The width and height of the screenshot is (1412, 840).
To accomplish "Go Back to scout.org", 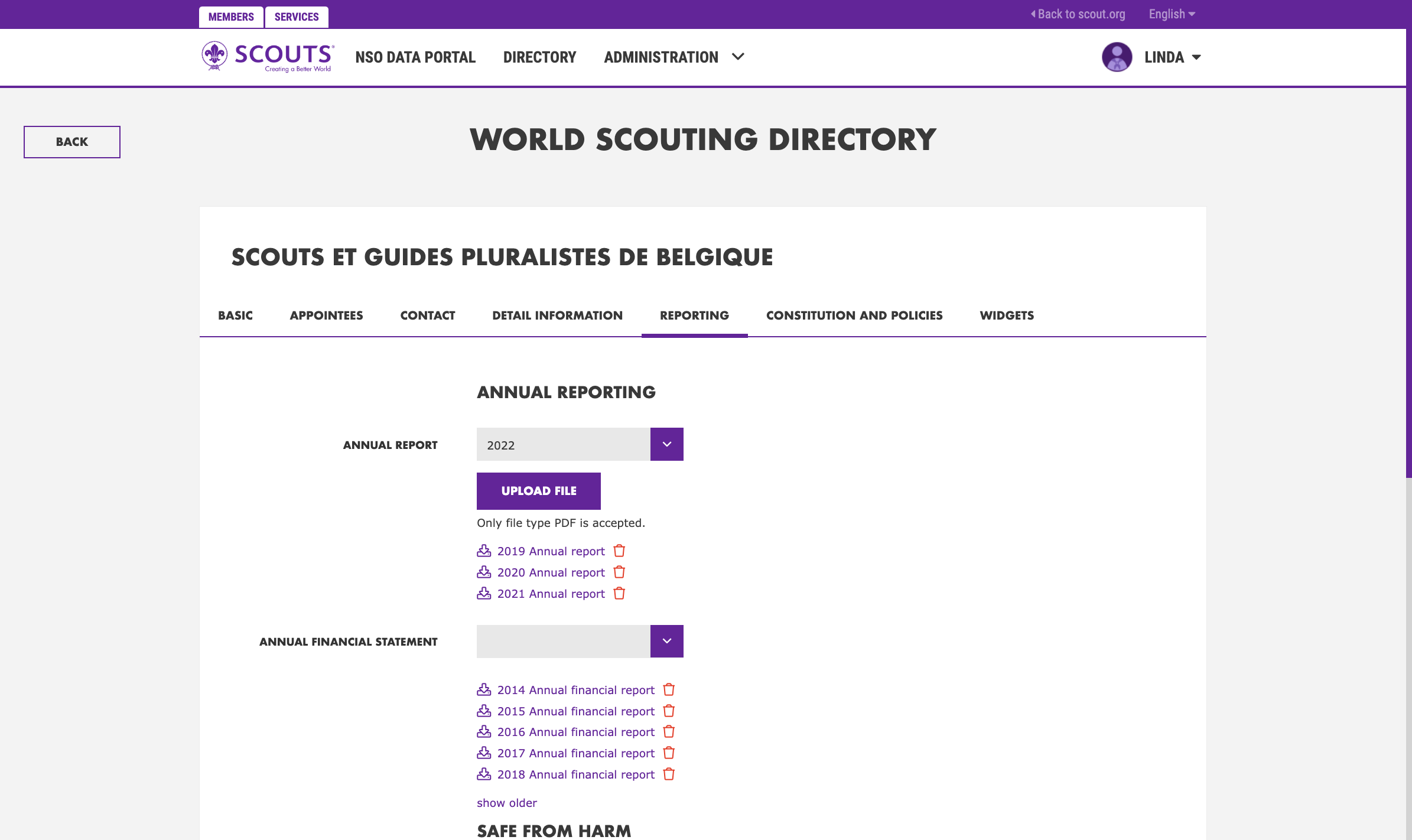I will [1078, 14].
